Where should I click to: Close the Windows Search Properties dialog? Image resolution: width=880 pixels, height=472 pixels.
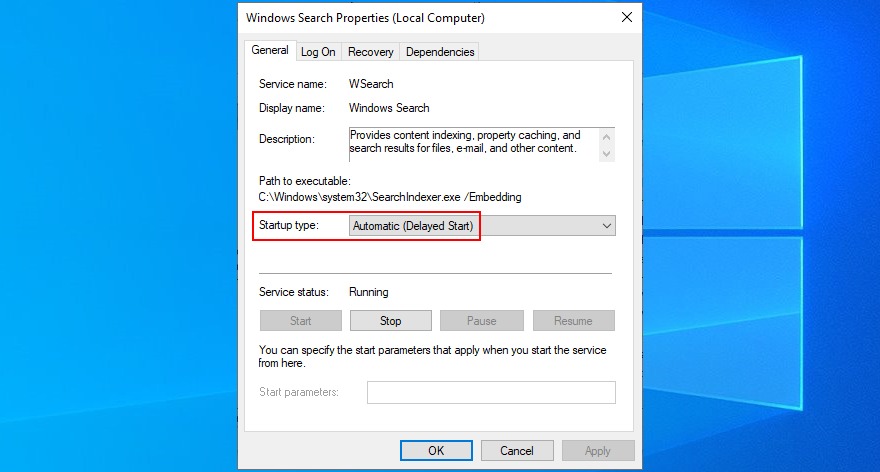tap(627, 17)
